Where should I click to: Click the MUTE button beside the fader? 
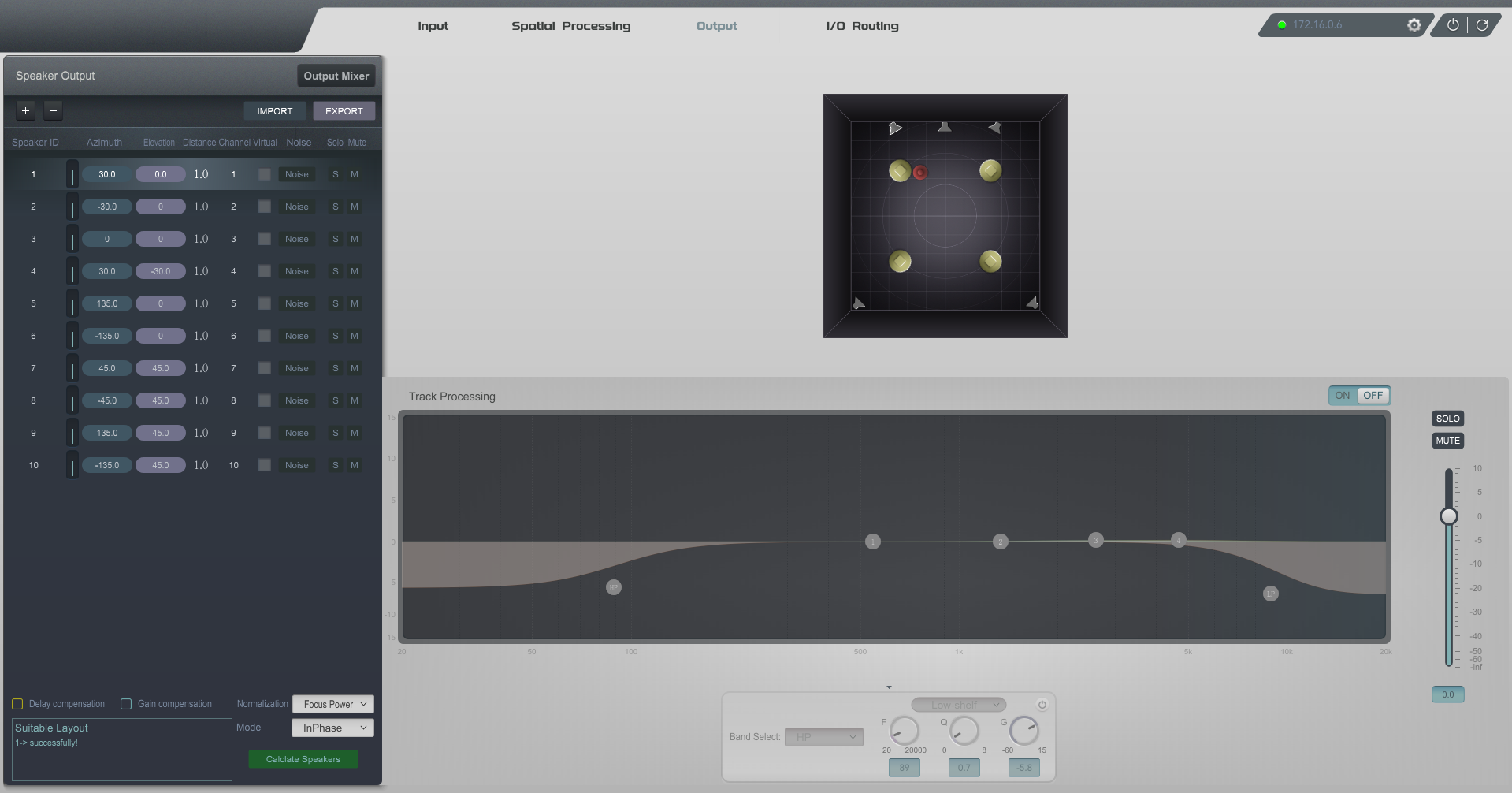(x=1447, y=441)
